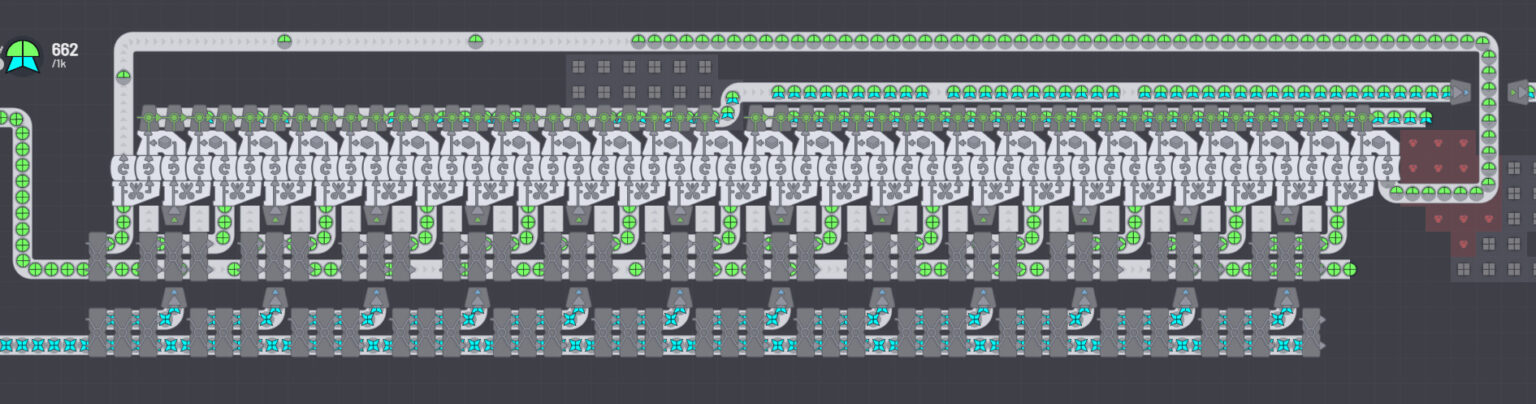Select the leftmost cyan painter above the star belt
This screenshot has width=1536, height=404.
(174, 298)
